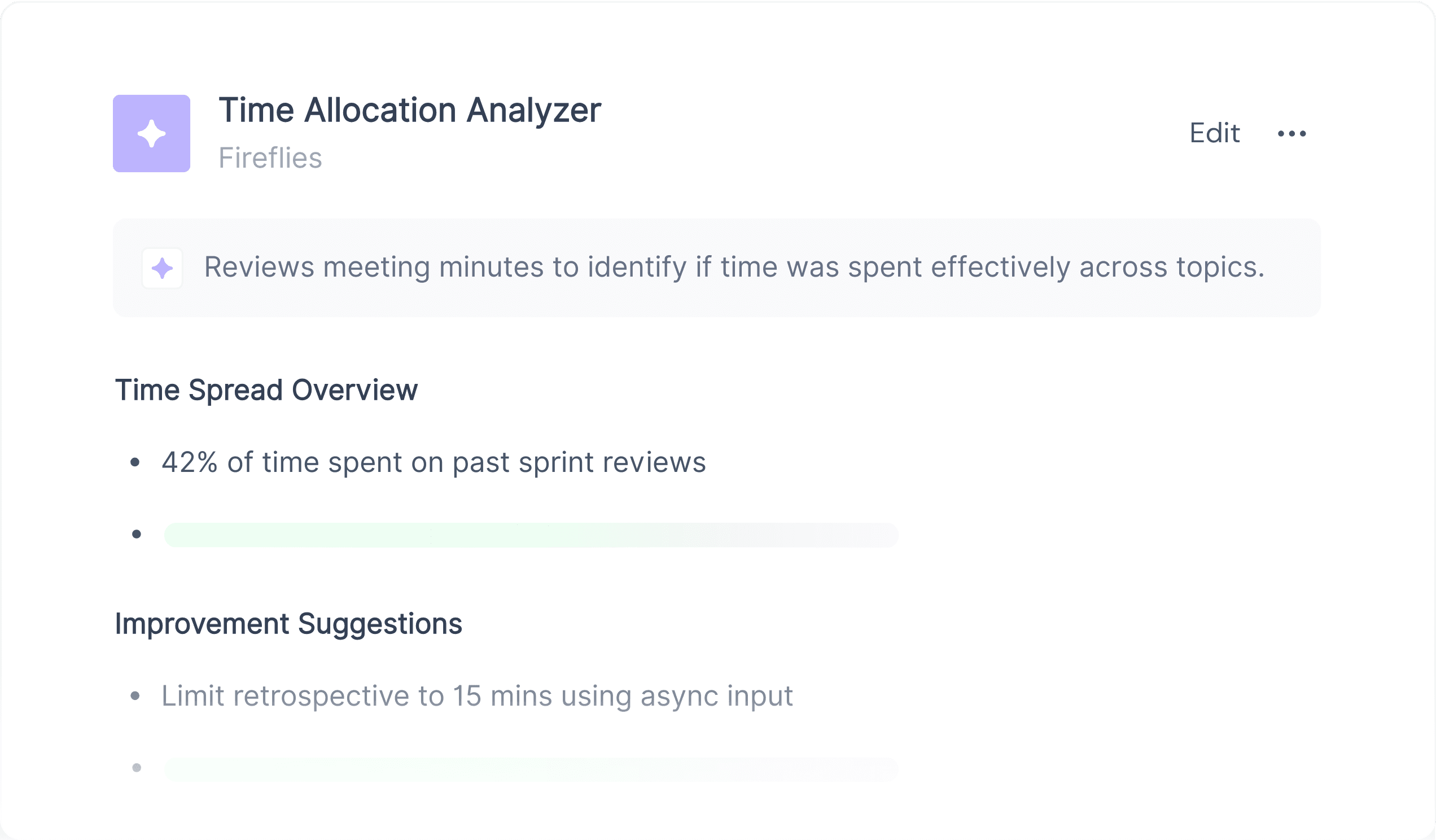The width and height of the screenshot is (1436, 840).
Task: Click the Time Spread Overview heading
Action: coord(266,391)
